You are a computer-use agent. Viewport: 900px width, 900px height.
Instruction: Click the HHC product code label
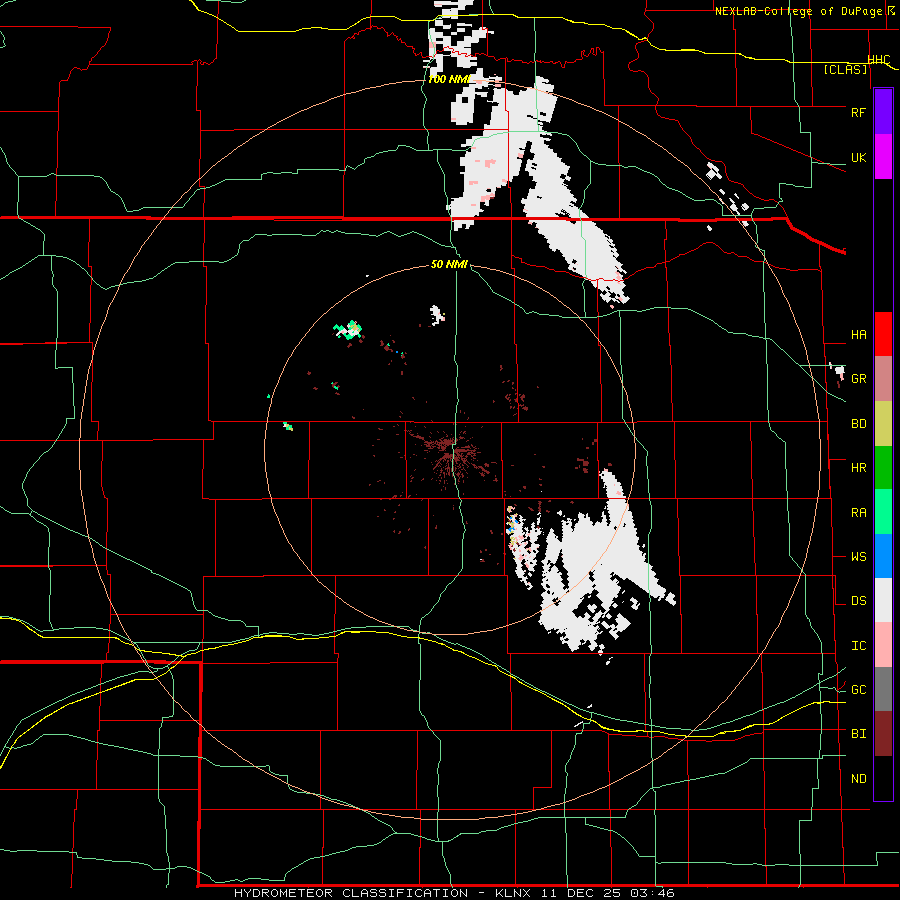pos(879,60)
